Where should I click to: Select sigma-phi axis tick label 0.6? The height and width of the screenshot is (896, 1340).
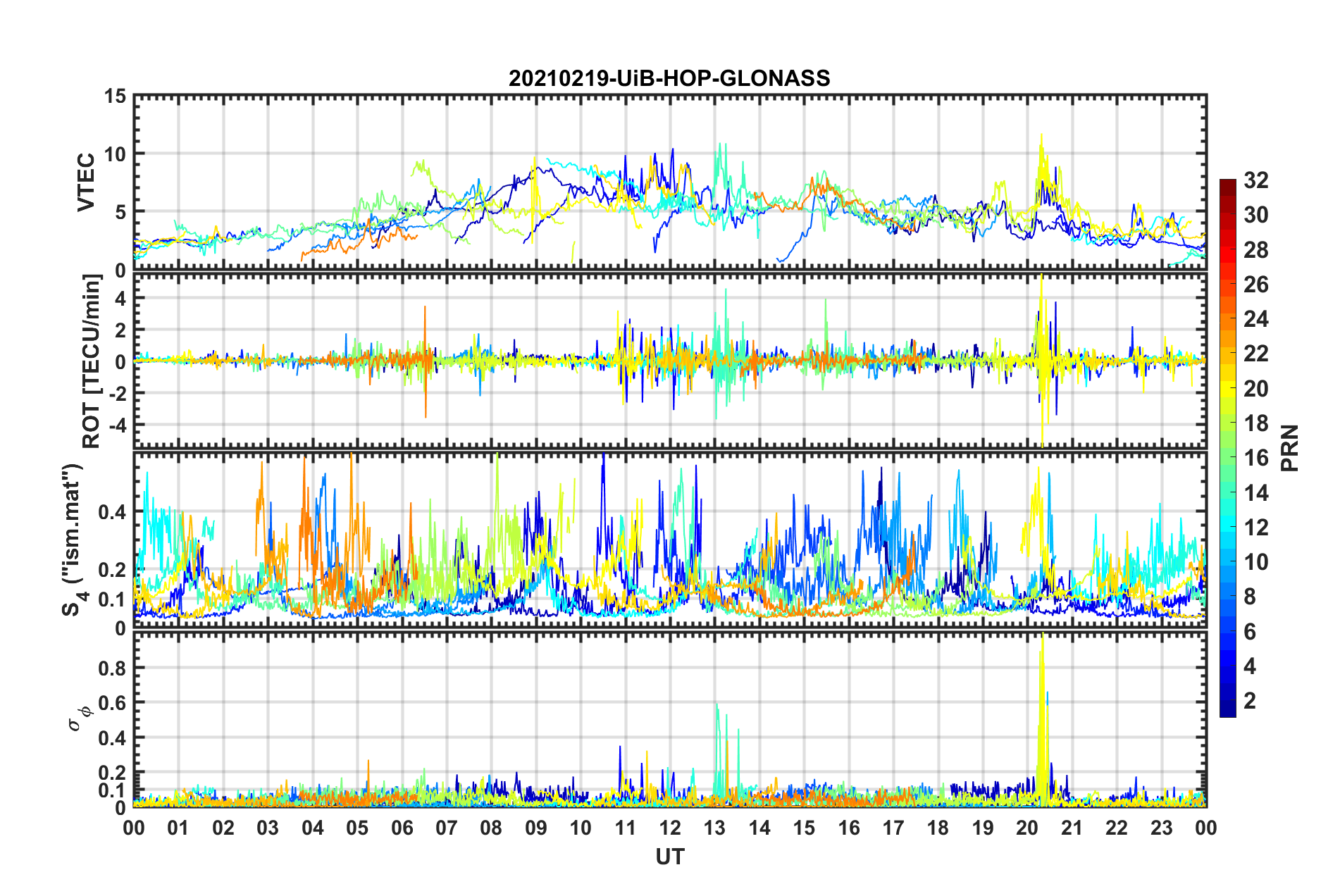click(112, 703)
